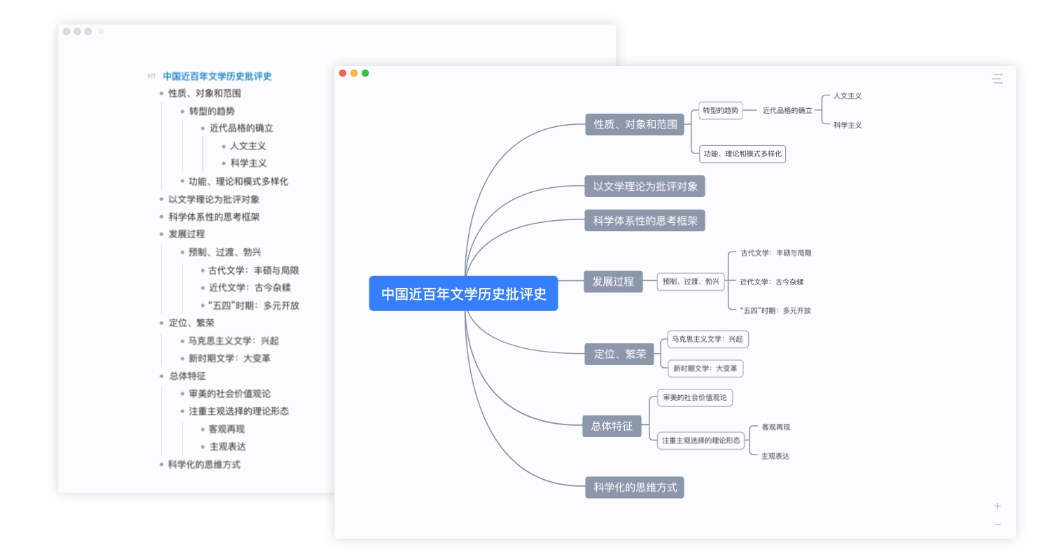Screen dimensions: 1049x558
Task: Select outline item 科学体系性的思考框架
Action: click(214, 217)
